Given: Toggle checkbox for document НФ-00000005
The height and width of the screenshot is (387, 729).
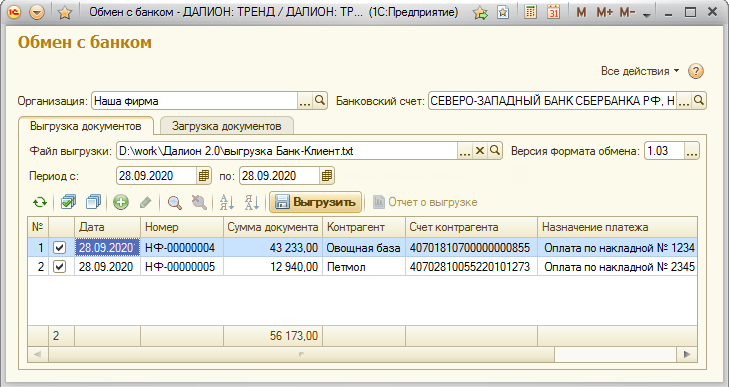Looking at the screenshot, I should pos(60,267).
